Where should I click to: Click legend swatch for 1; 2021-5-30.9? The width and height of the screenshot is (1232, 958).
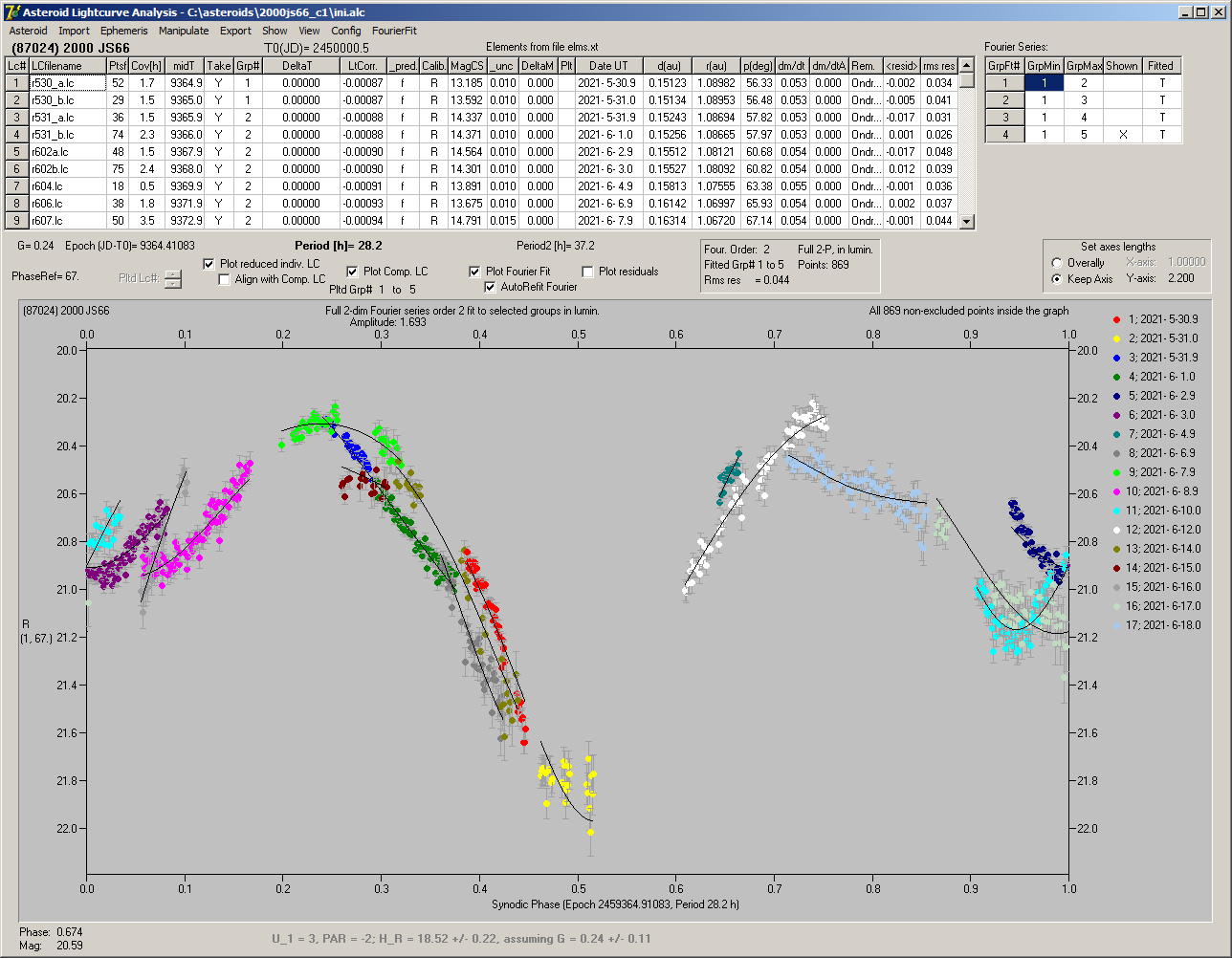pos(1117,319)
